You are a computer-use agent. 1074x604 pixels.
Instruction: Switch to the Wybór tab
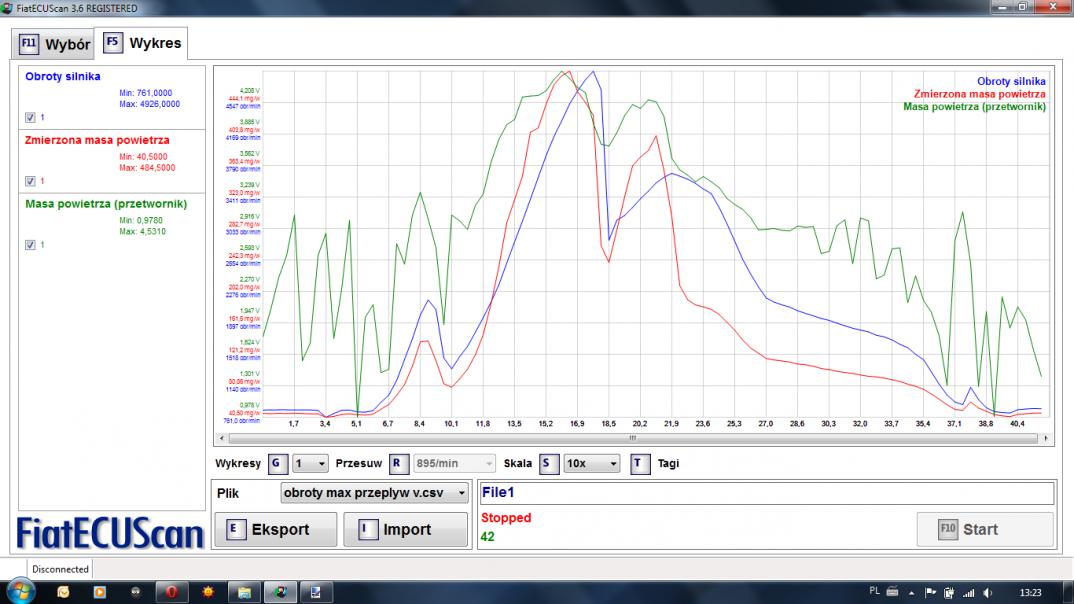click(56, 45)
